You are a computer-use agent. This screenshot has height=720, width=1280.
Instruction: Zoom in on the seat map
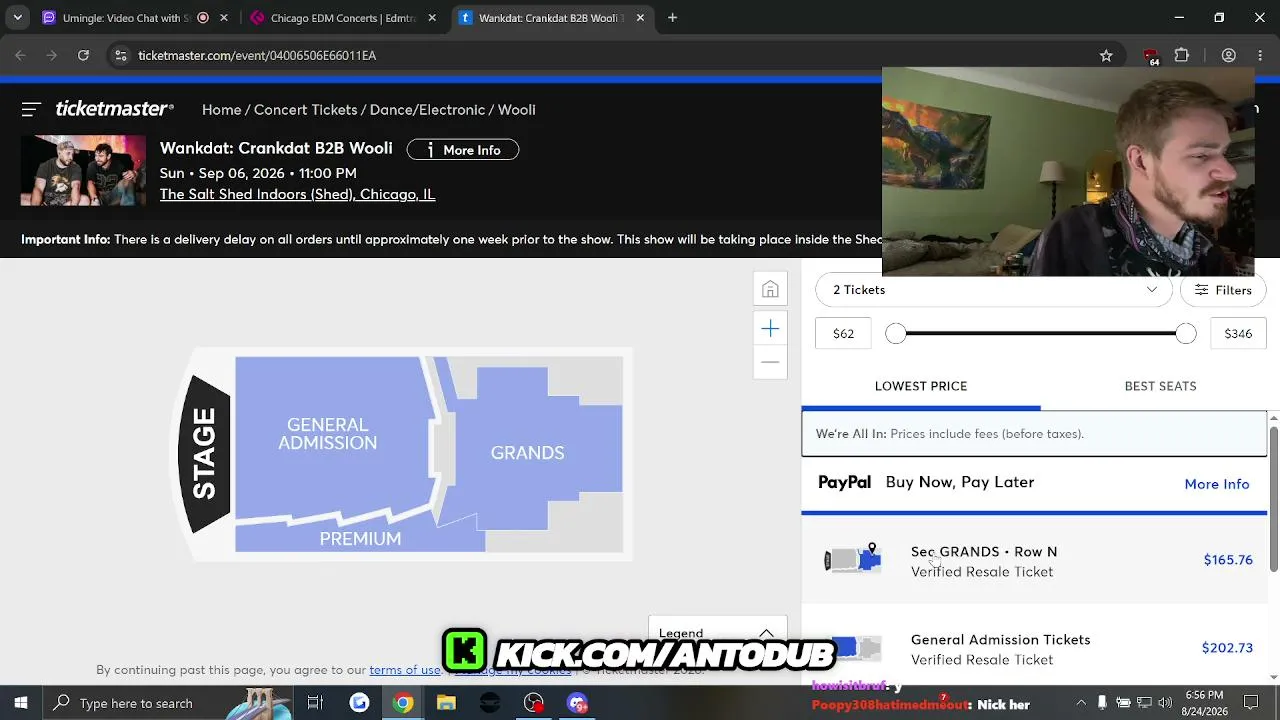770,329
